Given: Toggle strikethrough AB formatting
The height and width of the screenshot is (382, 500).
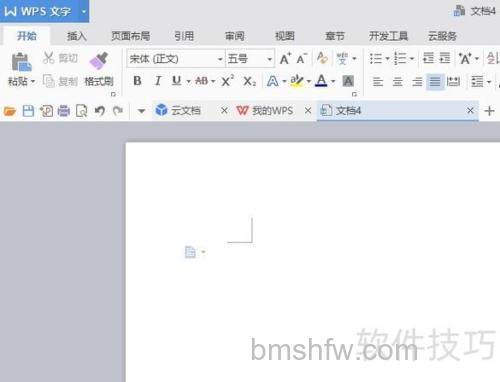Looking at the screenshot, I should coord(202,81).
